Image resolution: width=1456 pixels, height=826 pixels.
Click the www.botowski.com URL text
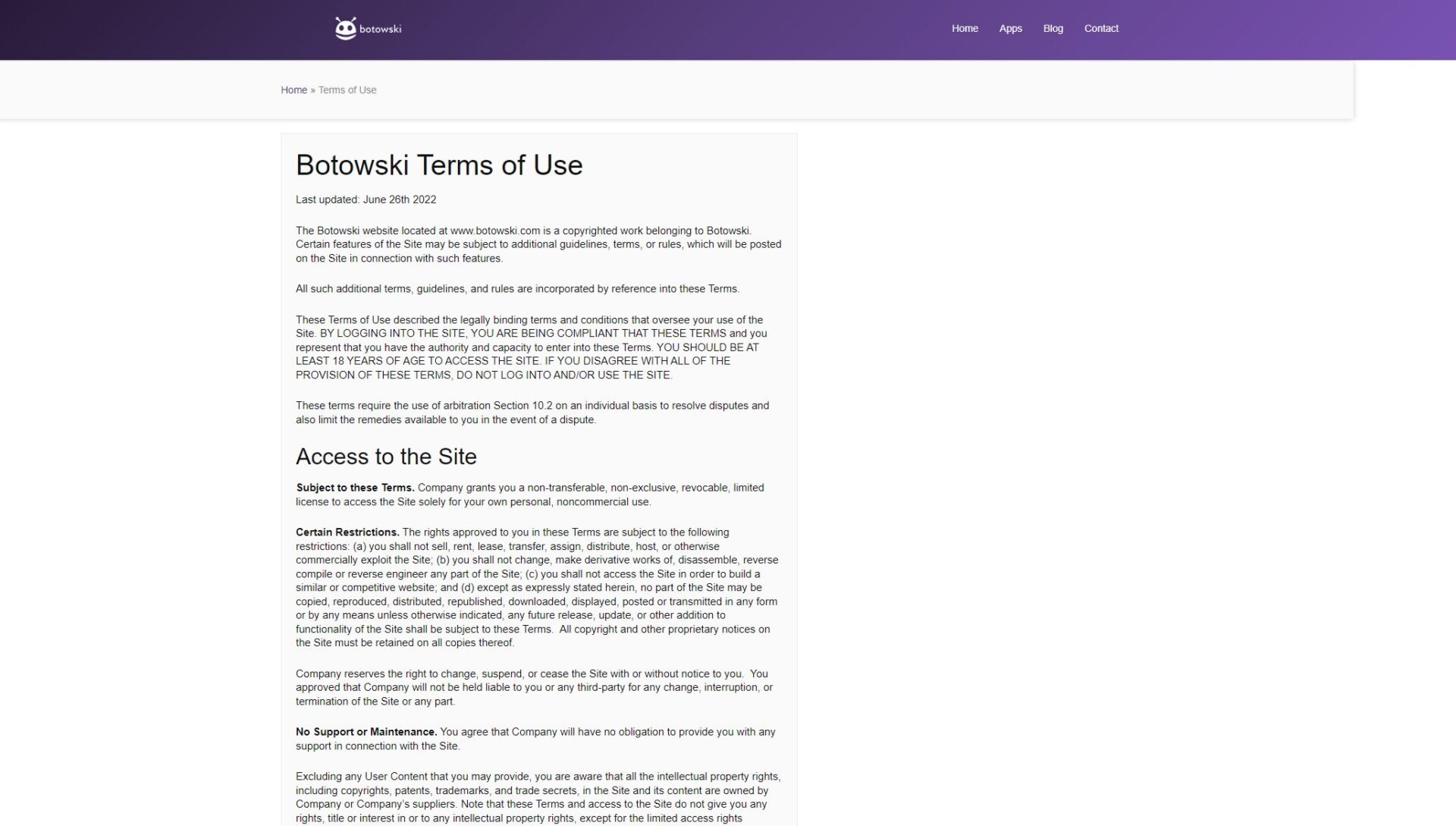coord(494,231)
